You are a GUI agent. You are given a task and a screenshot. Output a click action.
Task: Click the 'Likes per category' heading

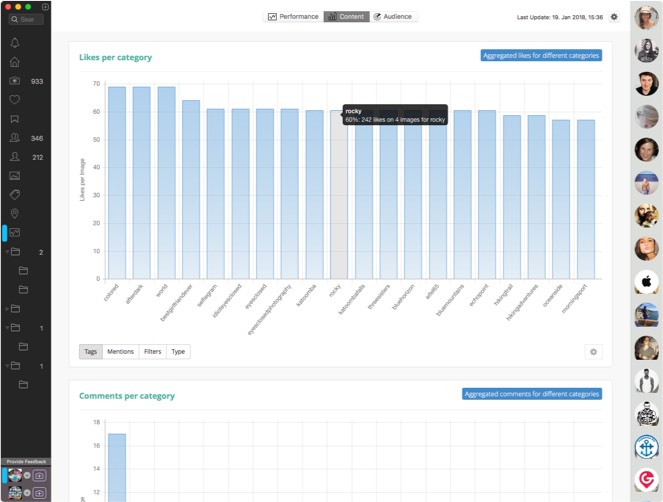tap(115, 57)
